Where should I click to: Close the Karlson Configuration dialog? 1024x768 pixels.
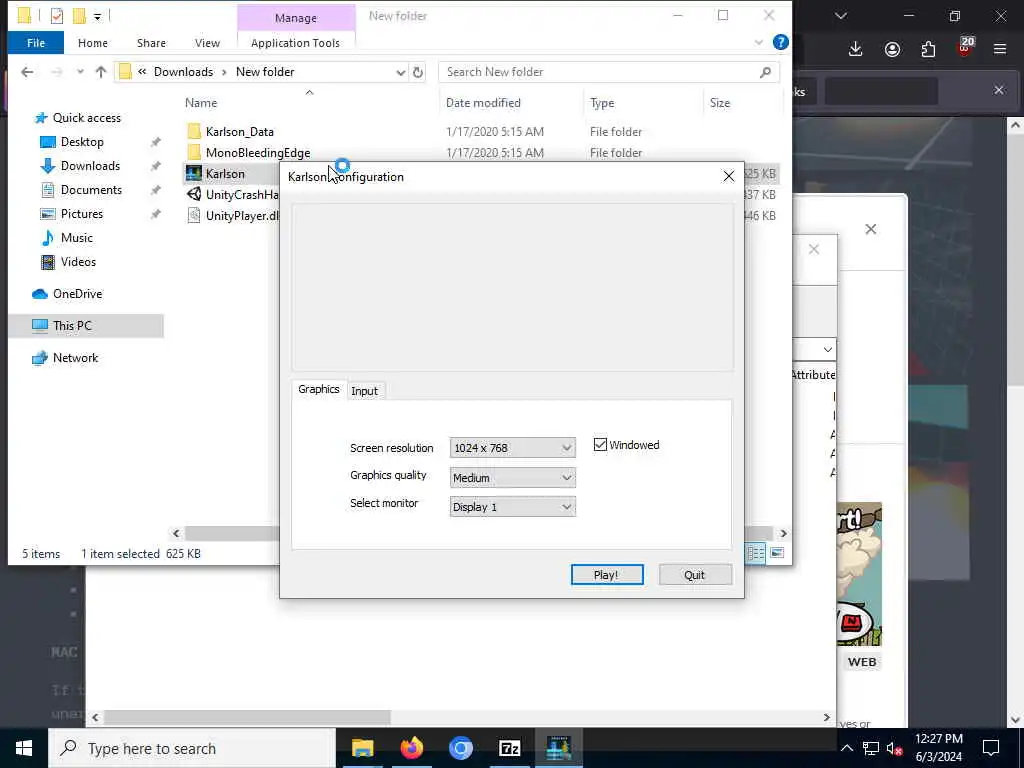pos(728,176)
